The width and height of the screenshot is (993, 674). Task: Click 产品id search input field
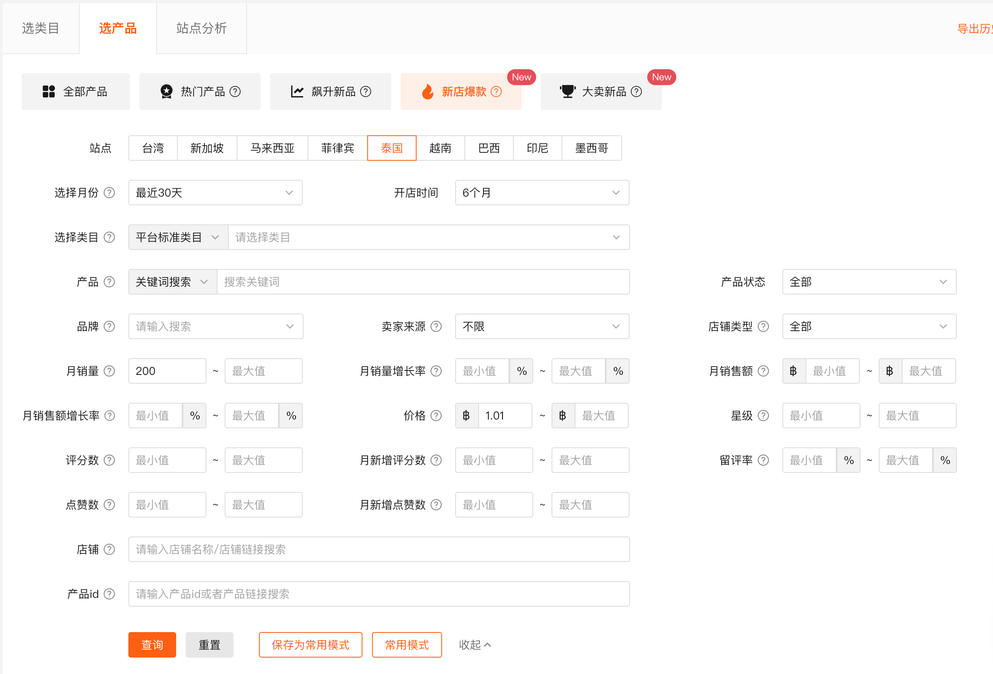tap(379, 594)
